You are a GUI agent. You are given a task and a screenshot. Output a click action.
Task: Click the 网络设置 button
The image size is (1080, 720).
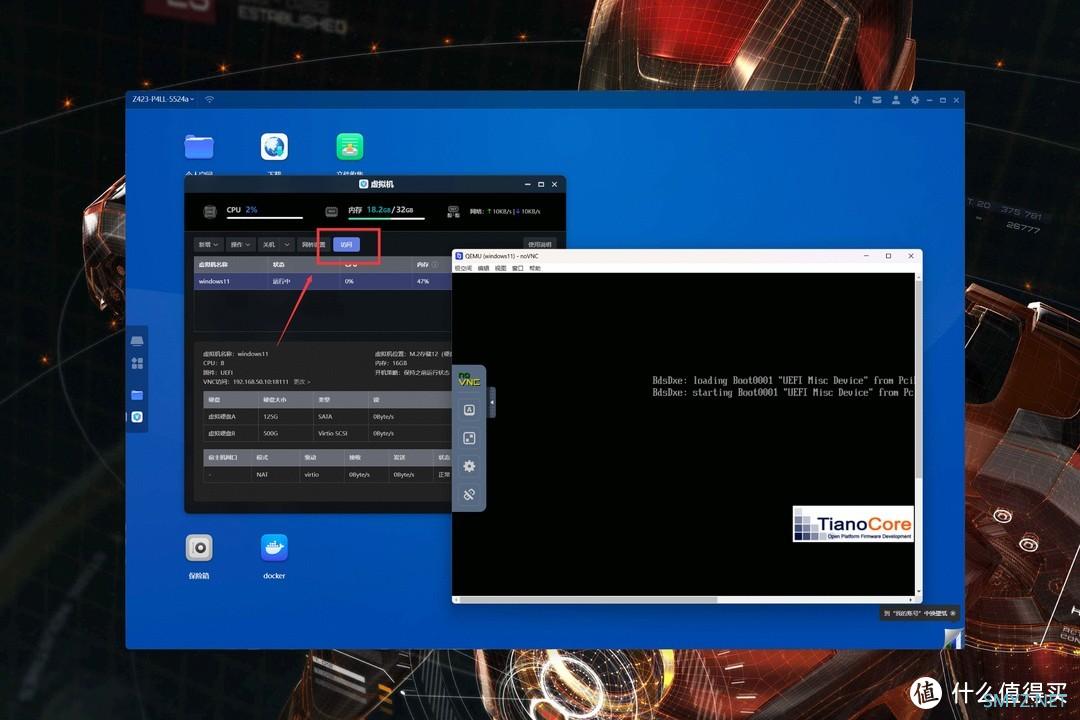click(313, 245)
